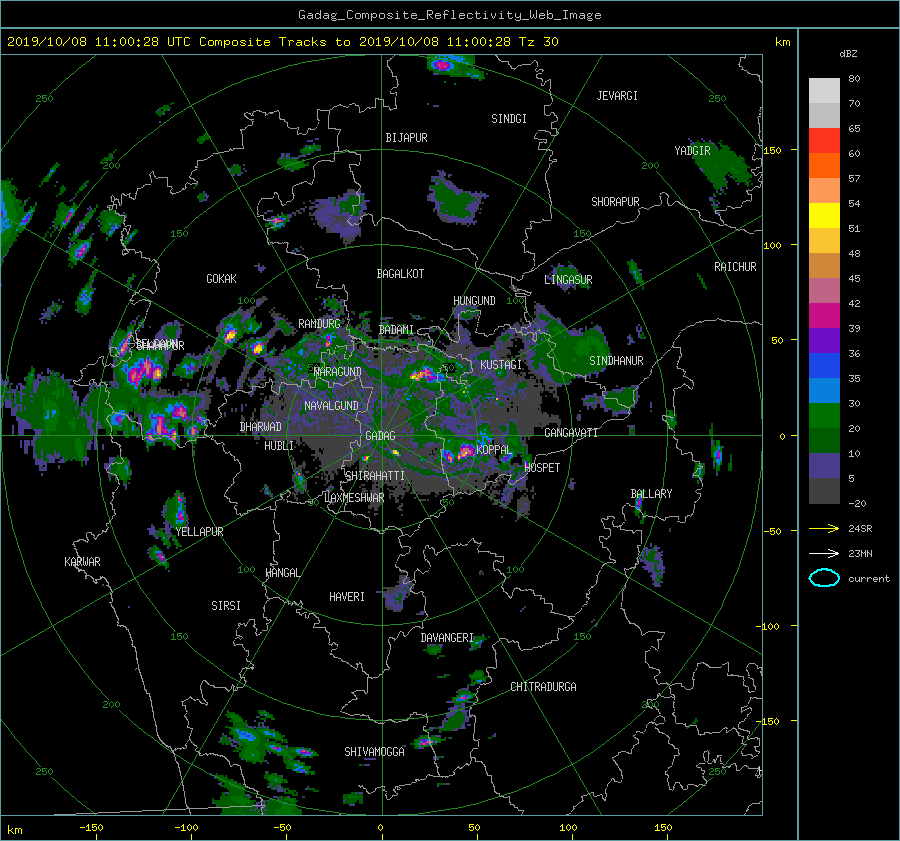The height and width of the screenshot is (841, 900).
Task: Click the LINGASUR city label
Action: (568, 280)
